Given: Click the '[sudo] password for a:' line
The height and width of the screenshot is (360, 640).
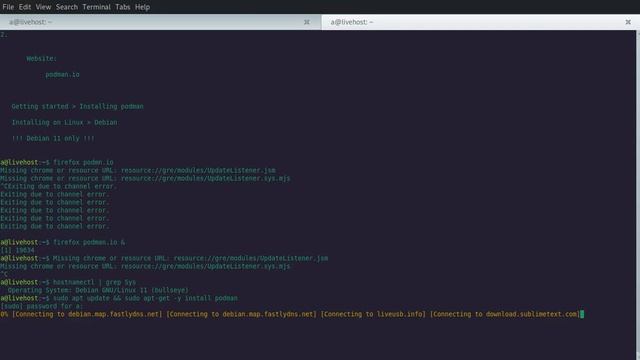Looking at the screenshot, I should [42, 306].
